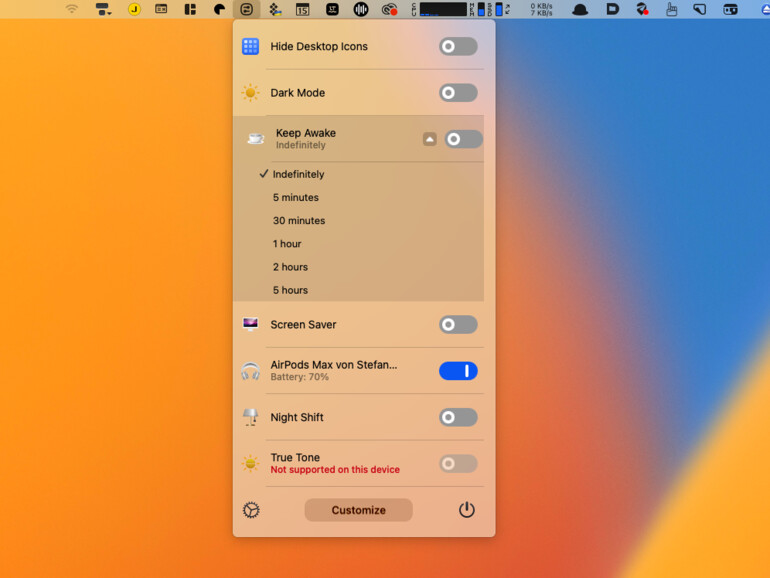The image size is (770, 578).
Task: Click the split layout panel menu bar icon
Action: [x=190, y=9]
